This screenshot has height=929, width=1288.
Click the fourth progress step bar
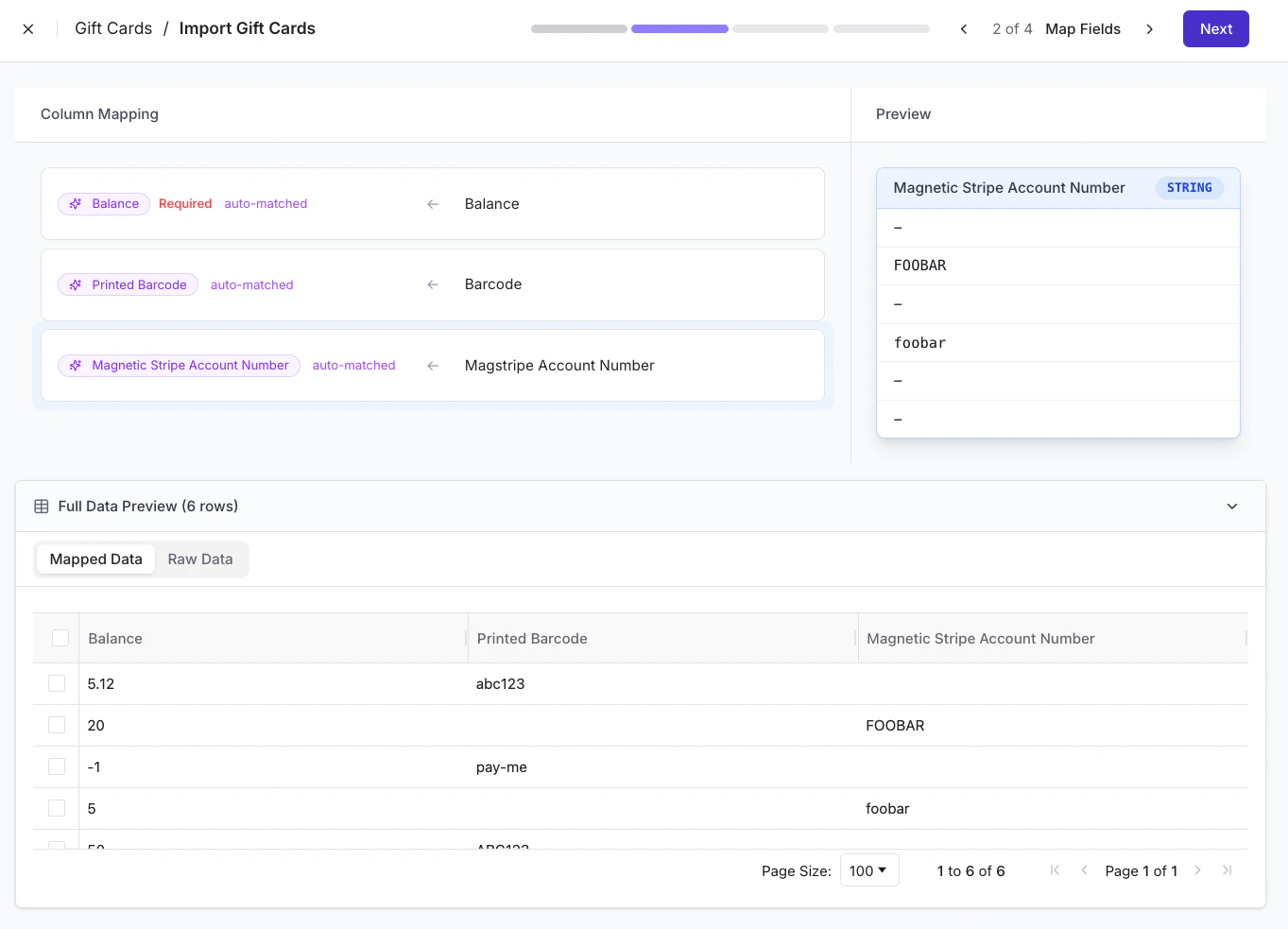pyautogui.click(x=882, y=29)
